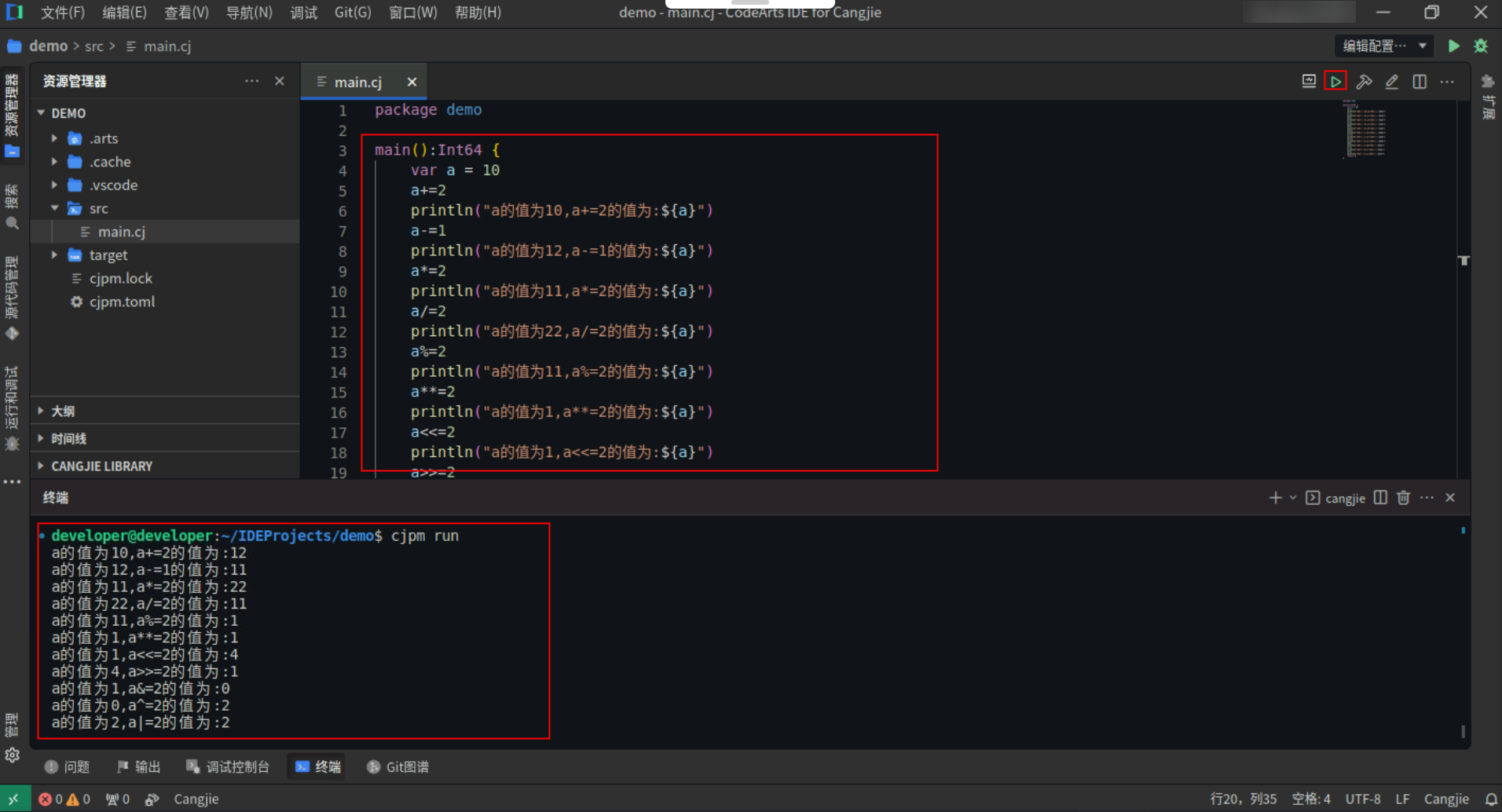Show more activity bar items ellipsis

[x=12, y=482]
